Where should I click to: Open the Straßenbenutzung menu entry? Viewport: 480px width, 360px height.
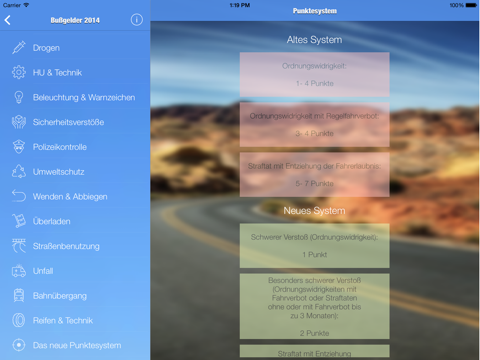point(75,246)
